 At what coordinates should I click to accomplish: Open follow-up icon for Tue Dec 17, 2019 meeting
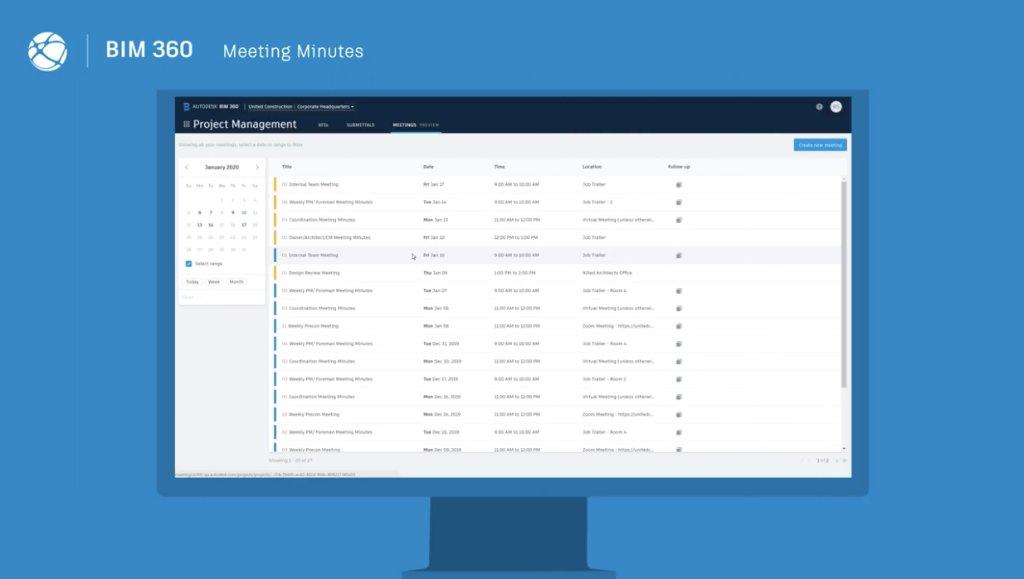pyautogui.click(x=679, y=379)
